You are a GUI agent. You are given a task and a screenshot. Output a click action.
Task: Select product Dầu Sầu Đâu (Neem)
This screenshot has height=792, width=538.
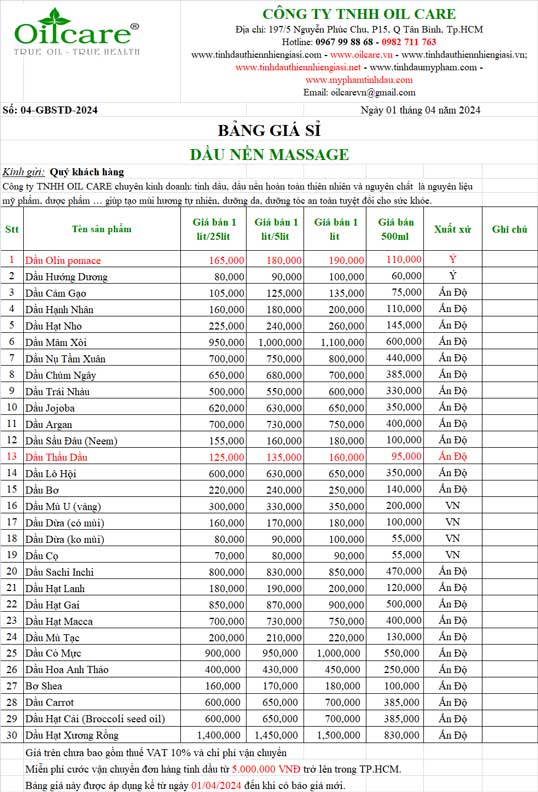click(x=71, y=441)
